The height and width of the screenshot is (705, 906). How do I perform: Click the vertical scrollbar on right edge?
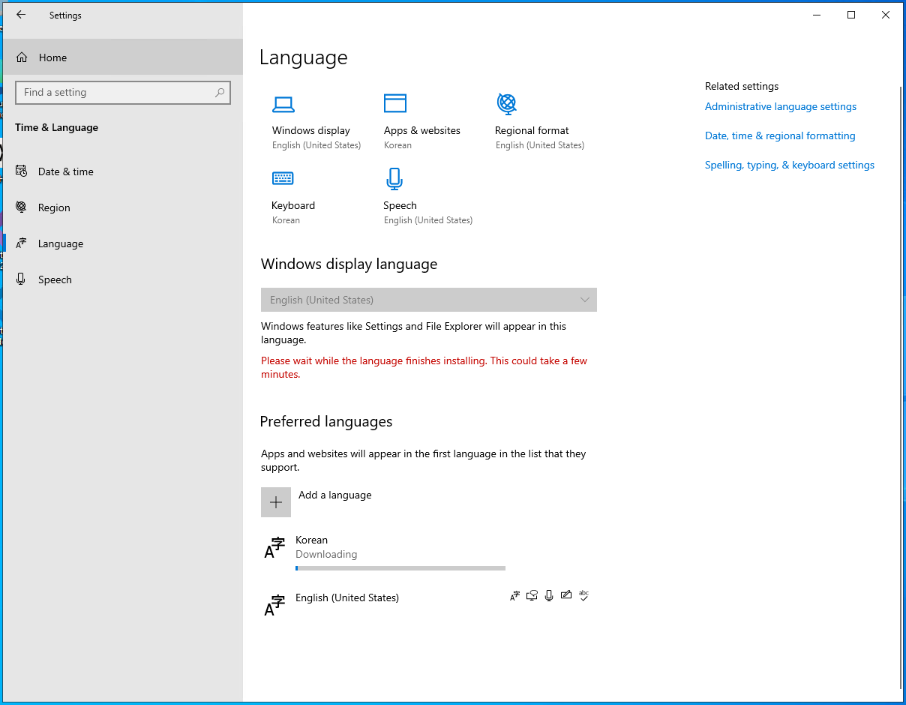coord(900,388)
